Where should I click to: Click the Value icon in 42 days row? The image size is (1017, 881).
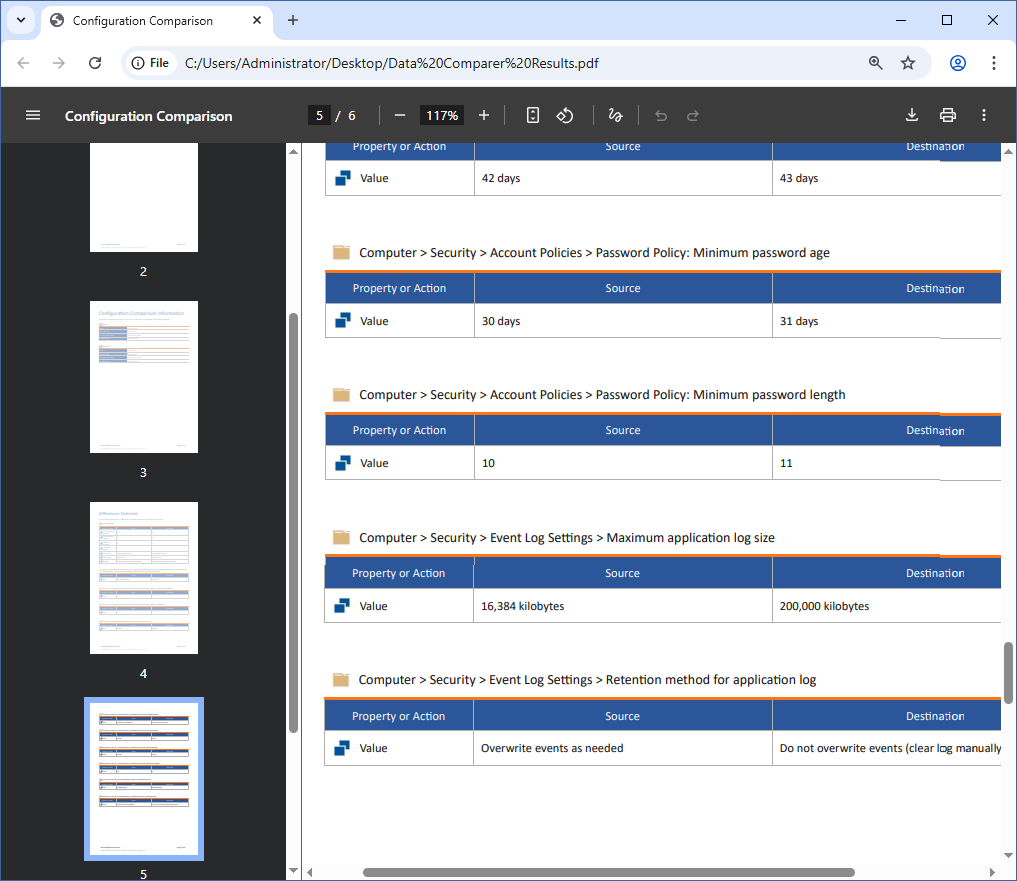(x=343, y=178)
